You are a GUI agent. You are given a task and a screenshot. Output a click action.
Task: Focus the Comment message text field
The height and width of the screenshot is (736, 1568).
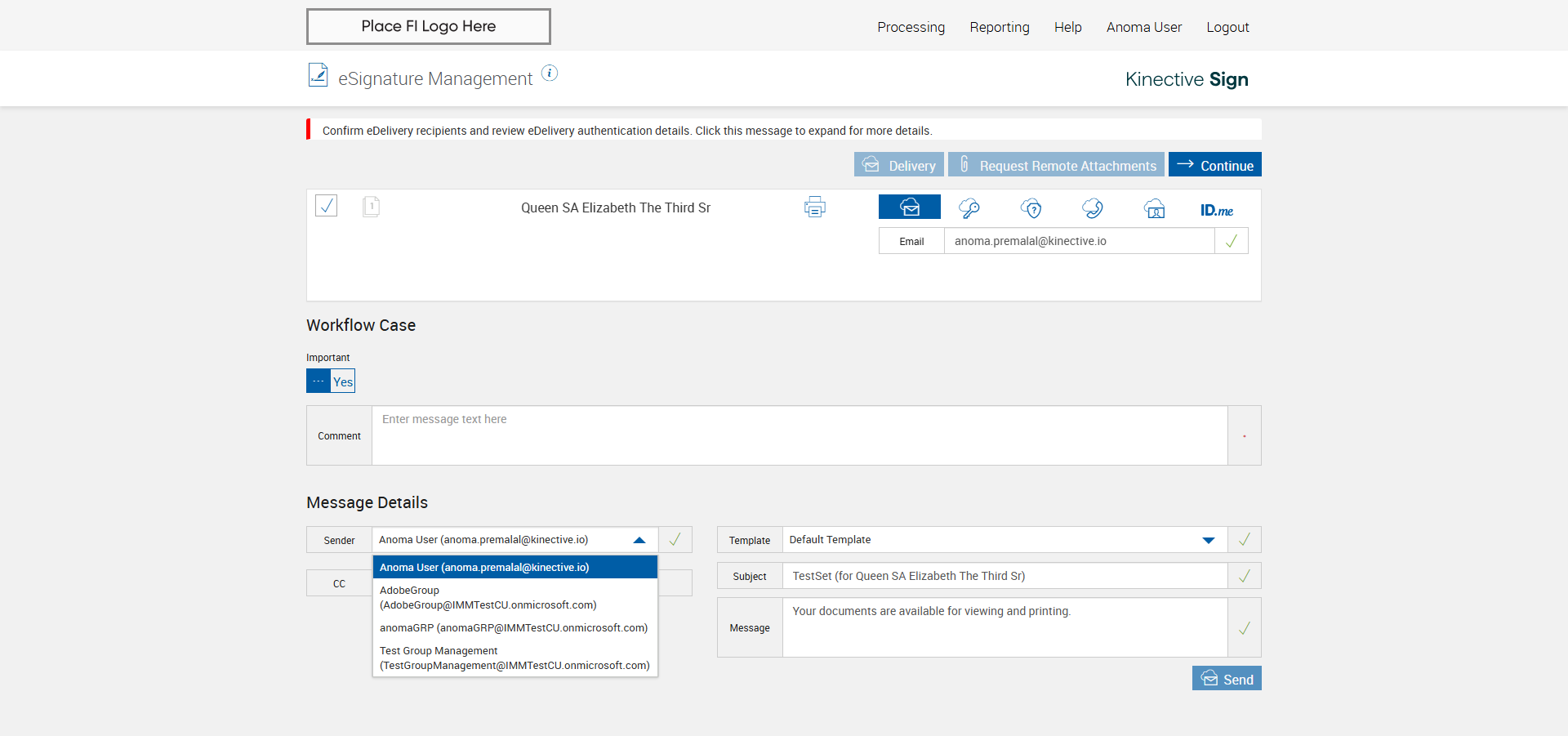pos(799,435)
